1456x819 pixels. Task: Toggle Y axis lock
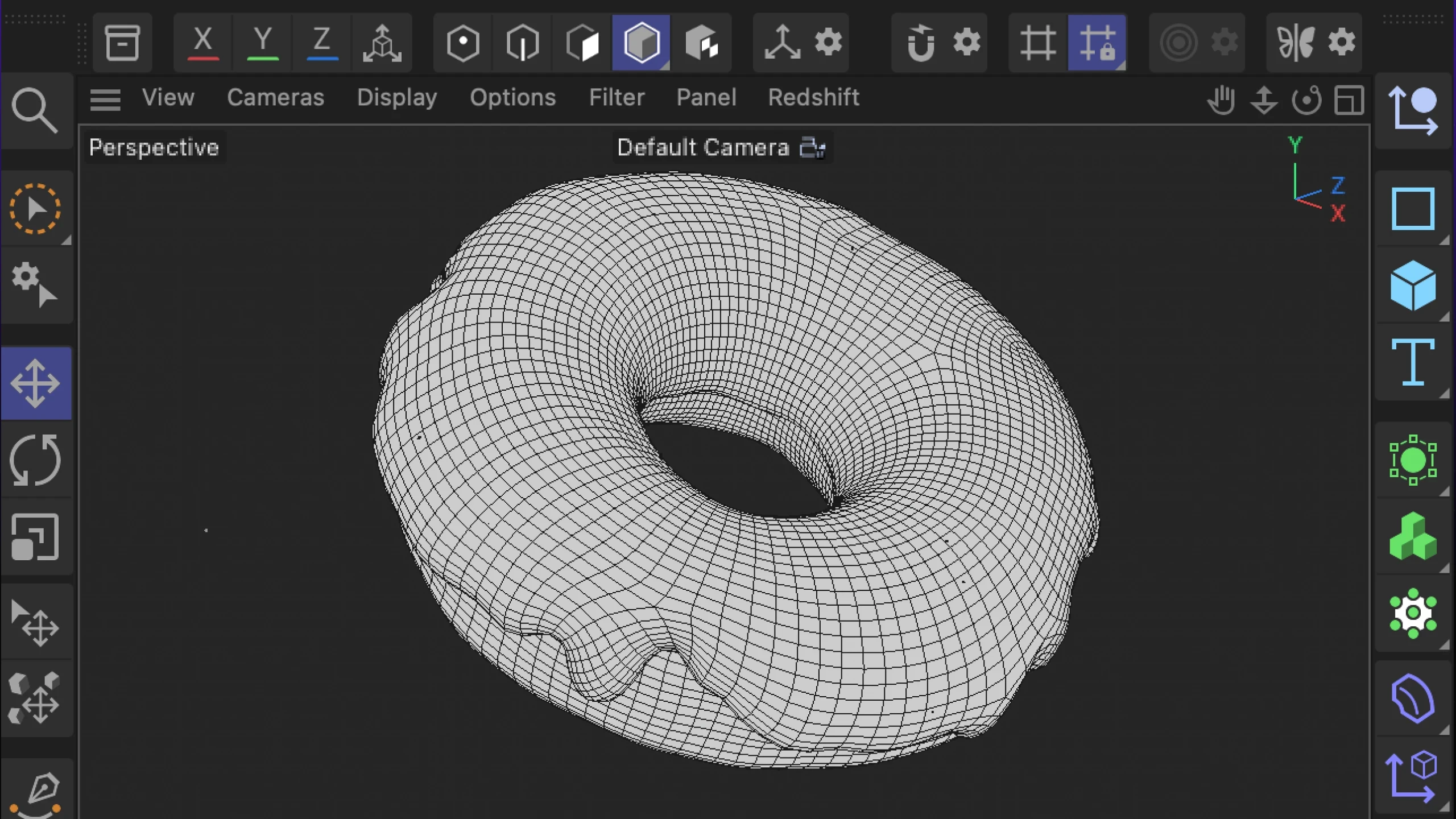coord(263,43)
